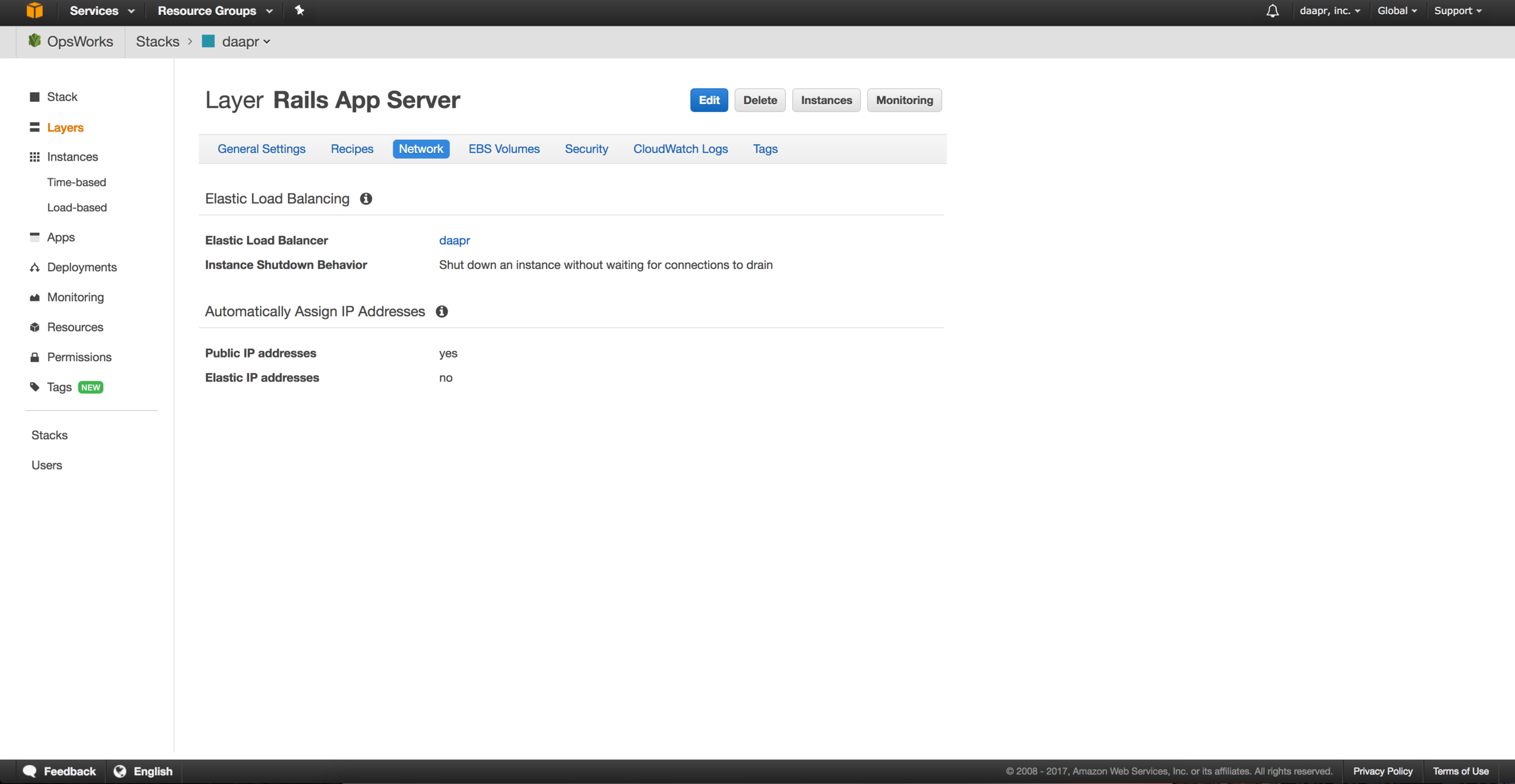Click the Instances sidebar icon
Image resolution: width=1515 pixels, height=784 pixels.
[x=34, y=157]
